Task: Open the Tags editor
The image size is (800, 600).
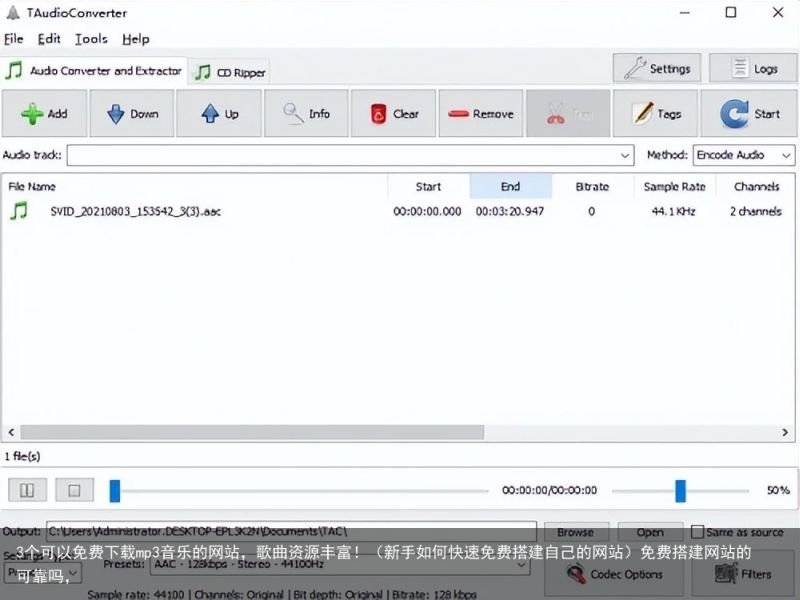Action: coord(655,113)
